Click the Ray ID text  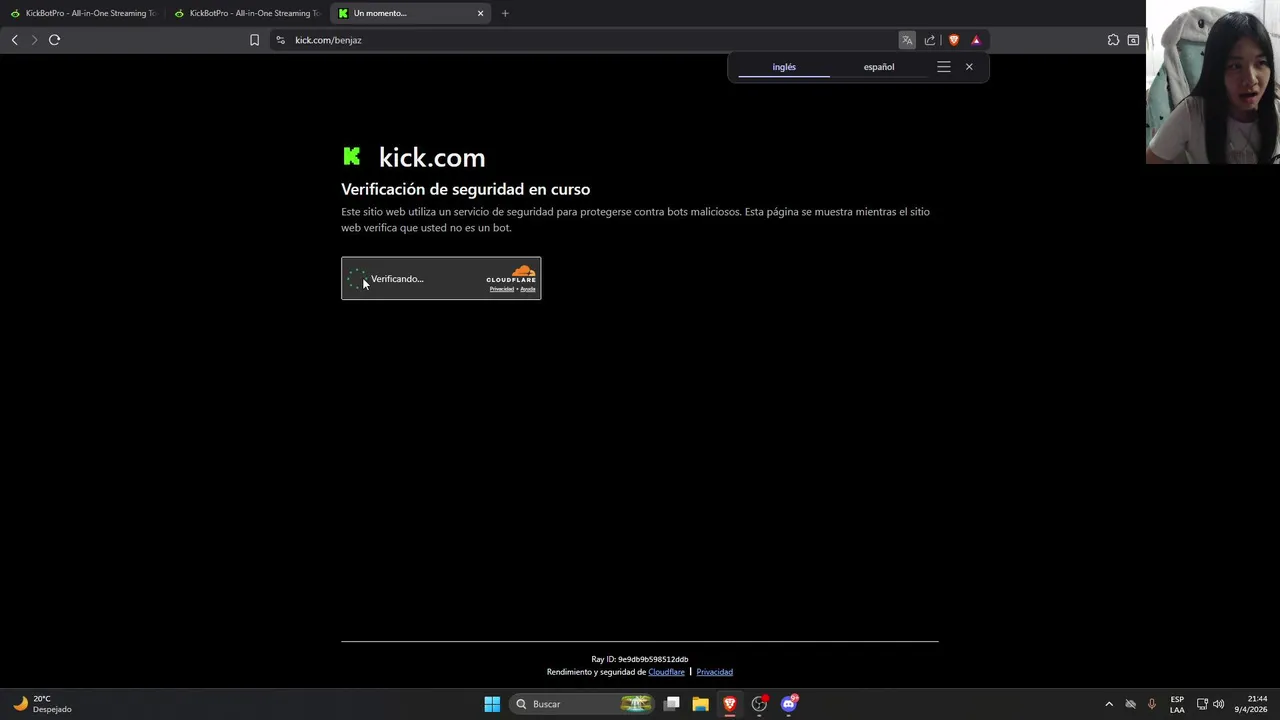pos(640,659)
